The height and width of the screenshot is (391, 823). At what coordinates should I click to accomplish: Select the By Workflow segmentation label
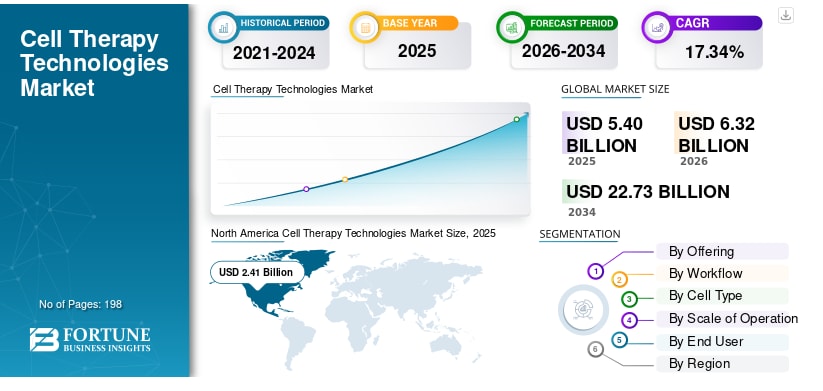(705, 273)
